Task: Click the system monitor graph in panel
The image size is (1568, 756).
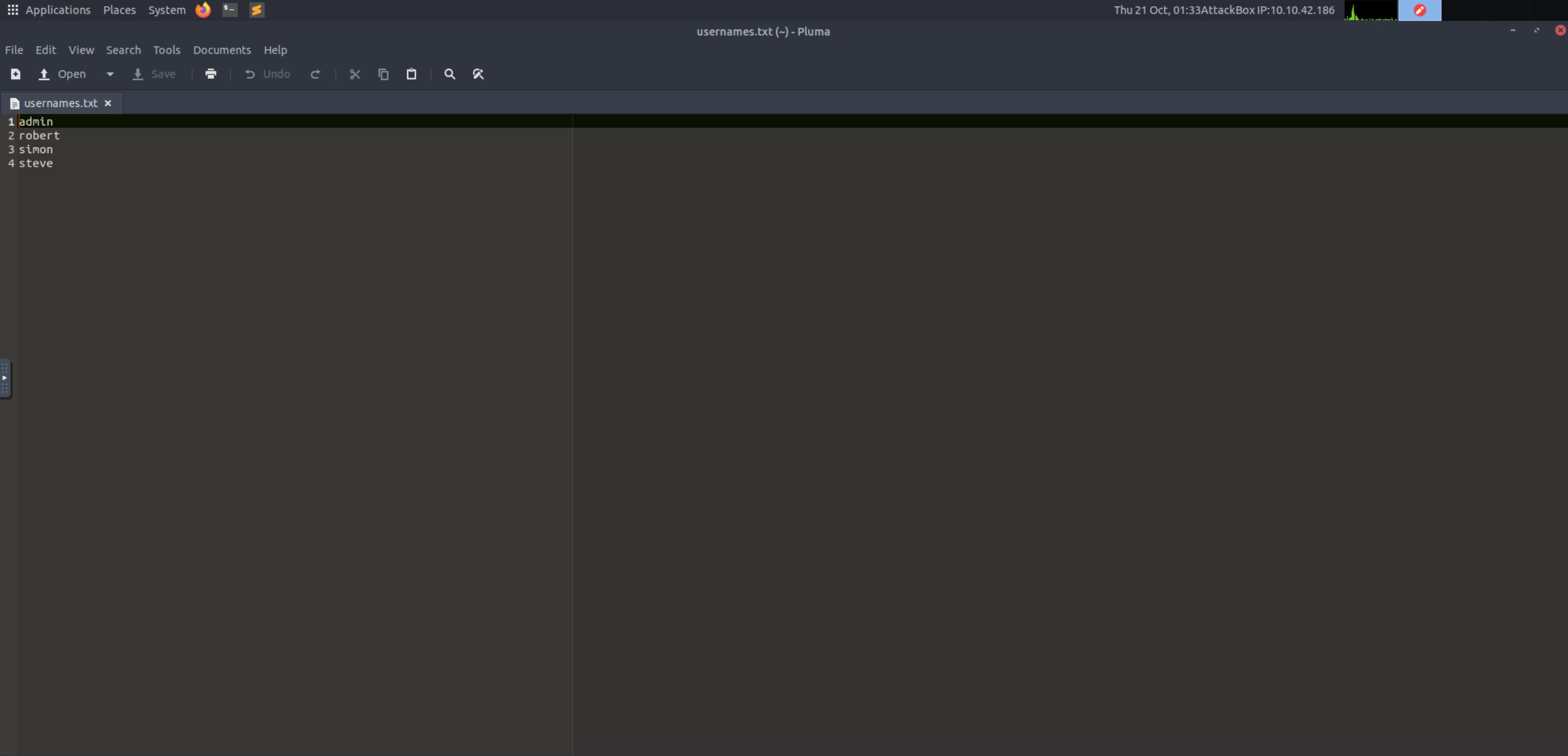Action: (x=1371, y=10)
